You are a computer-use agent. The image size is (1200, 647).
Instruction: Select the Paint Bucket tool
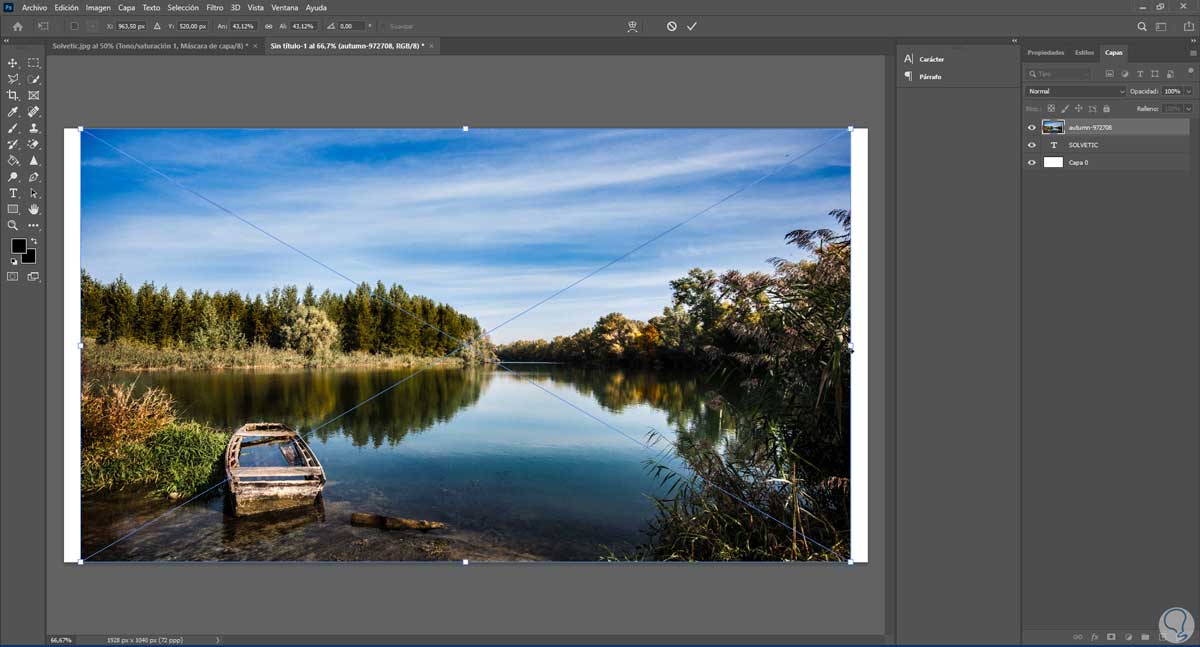coord(13,160)
